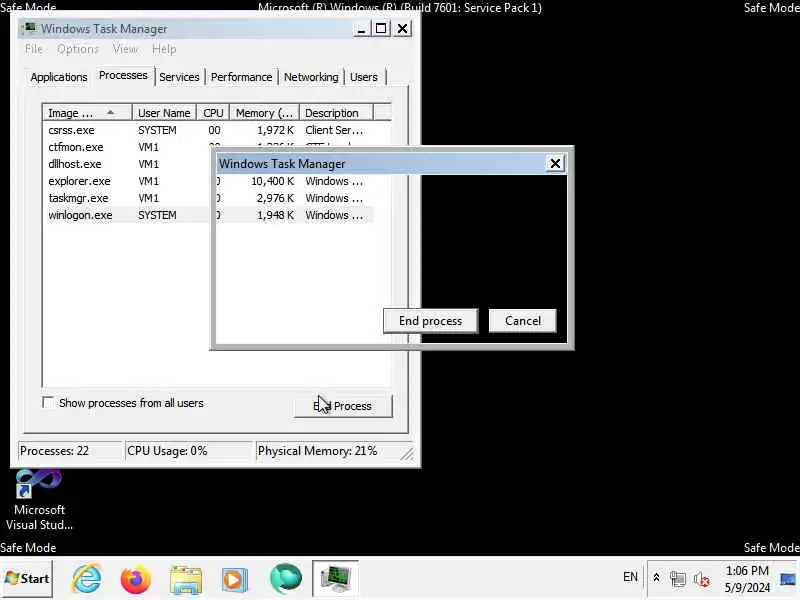
Task: Select the csrss.exe process row
Action: point(208,130)
